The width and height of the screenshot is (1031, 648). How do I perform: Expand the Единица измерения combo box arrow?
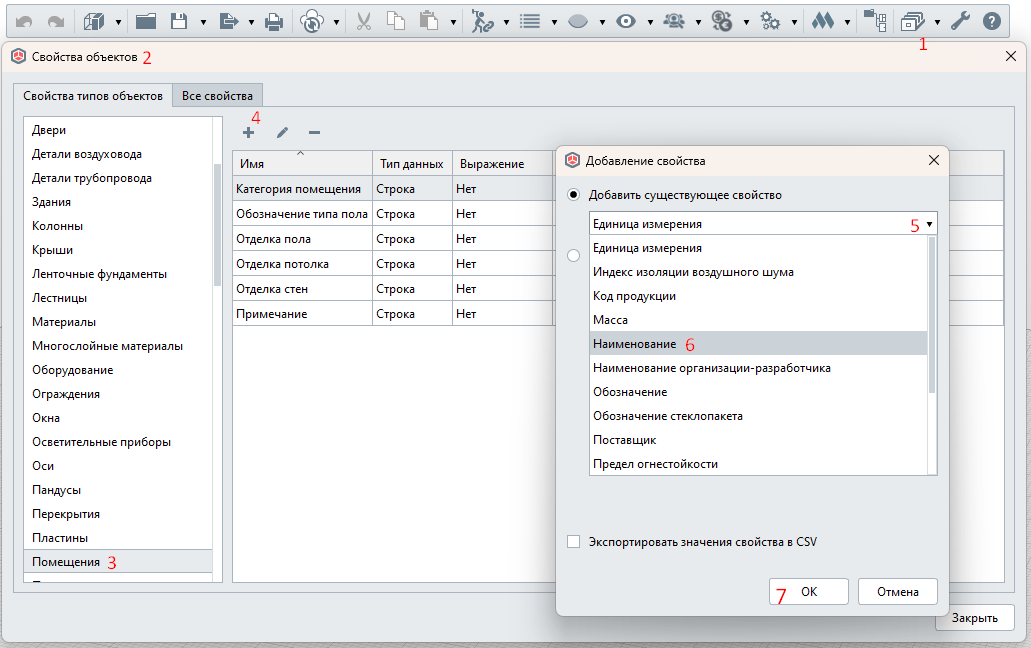click(929, 224)
